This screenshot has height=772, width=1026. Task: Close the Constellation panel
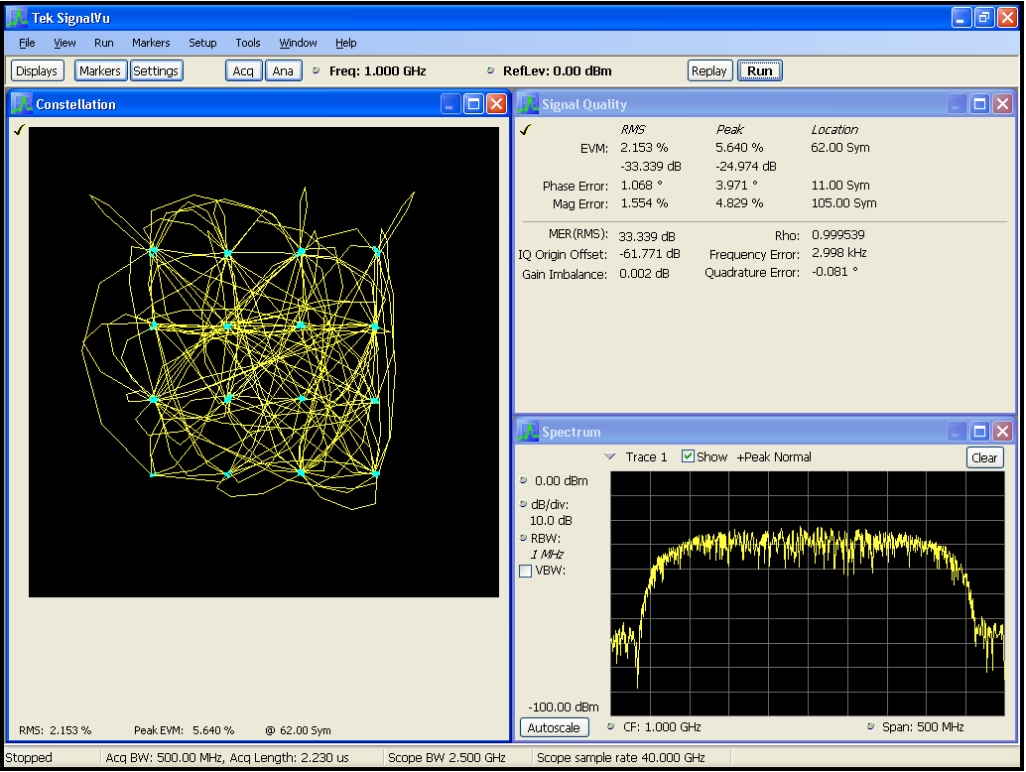[x=497, y=103]
